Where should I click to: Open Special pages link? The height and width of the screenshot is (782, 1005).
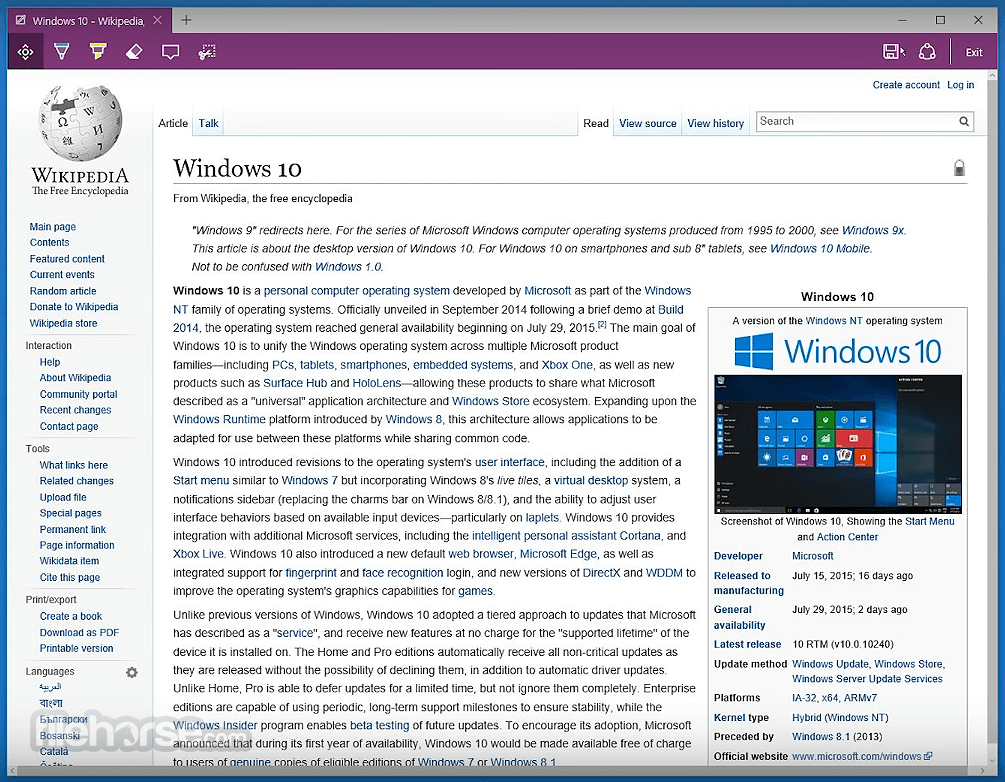click(71, 513)
